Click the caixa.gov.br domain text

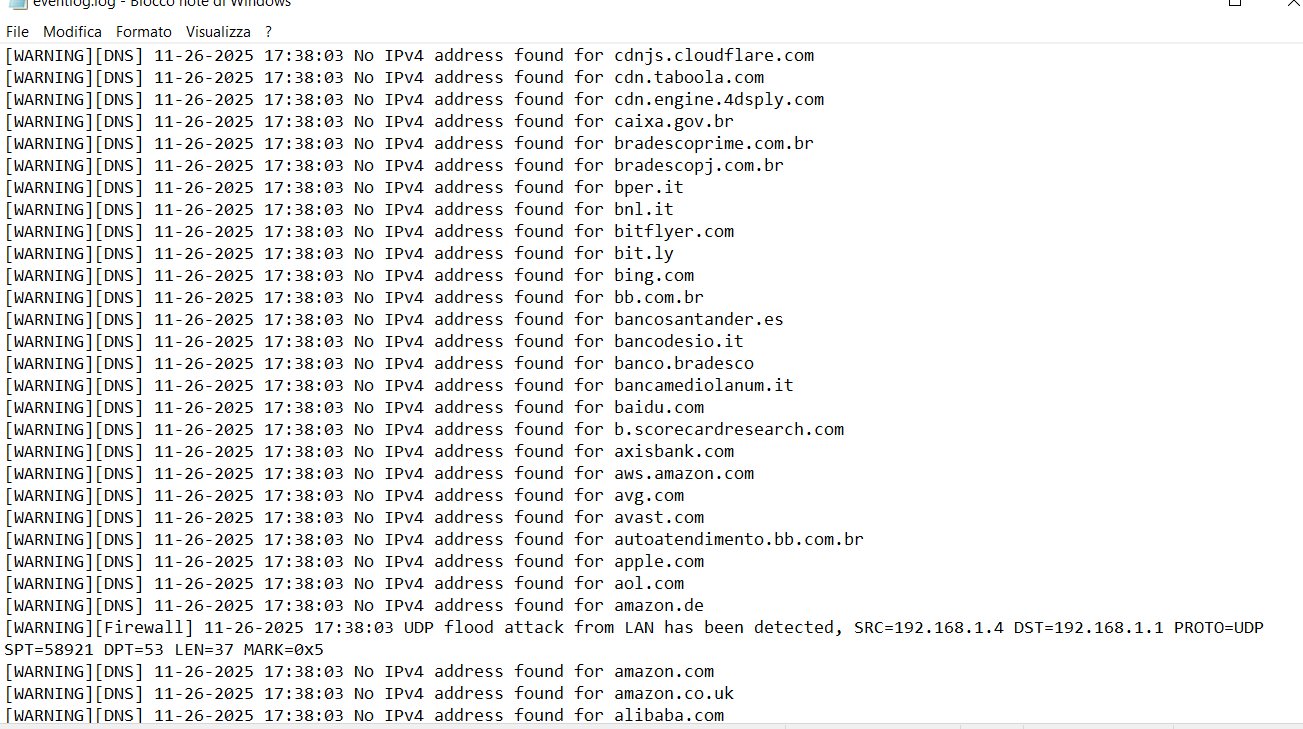pyautogui.click(x=673, y=122)
